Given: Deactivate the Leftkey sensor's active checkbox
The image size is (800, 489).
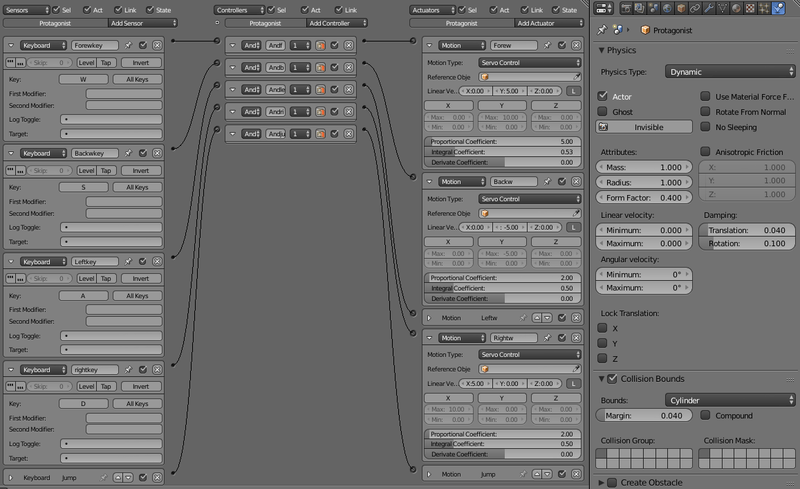Looking at the screenshot, I should pyautogui.click(x=143, y=261).
